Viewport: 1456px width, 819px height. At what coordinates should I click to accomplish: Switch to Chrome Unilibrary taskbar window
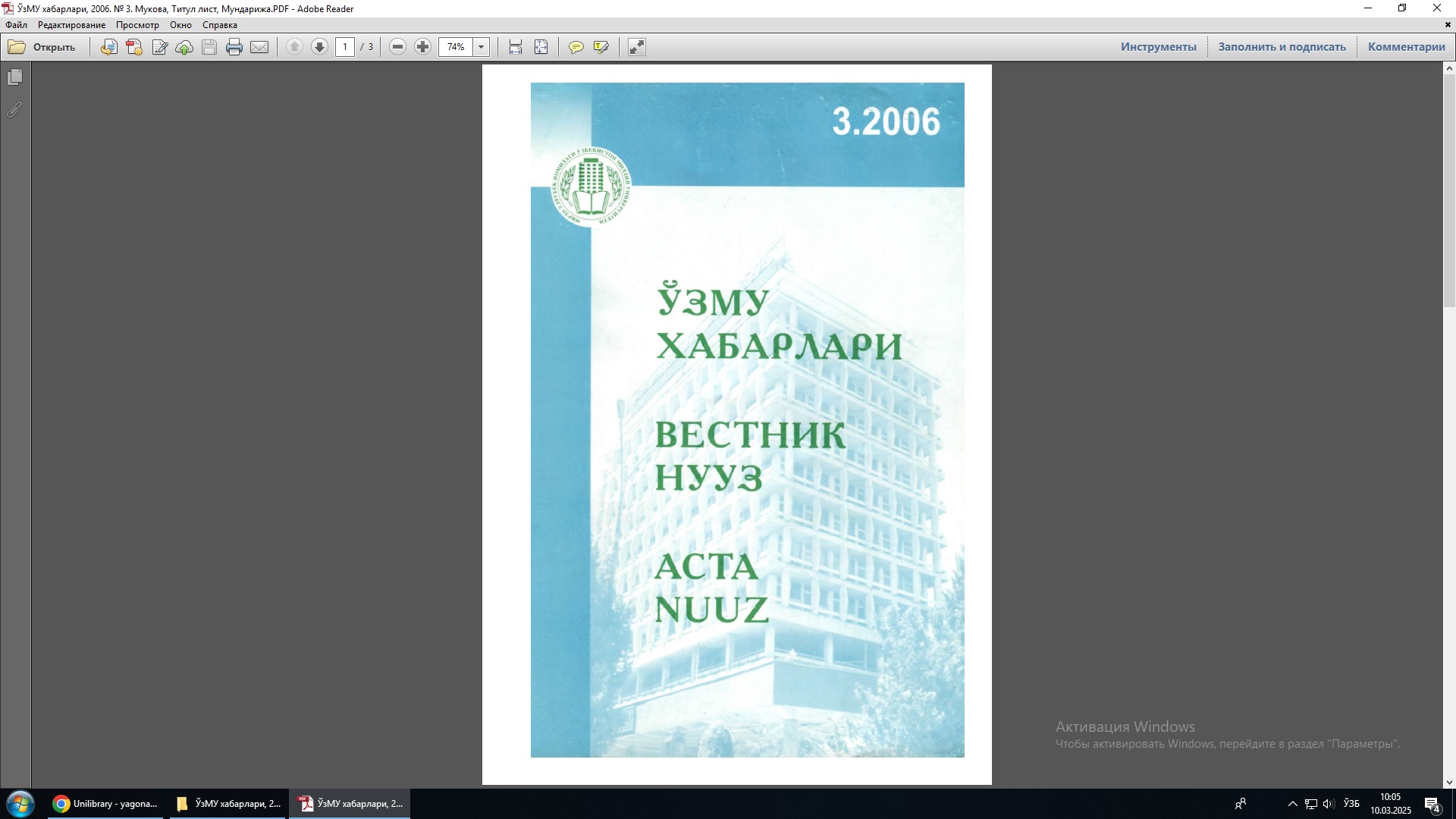click(105, 804)
